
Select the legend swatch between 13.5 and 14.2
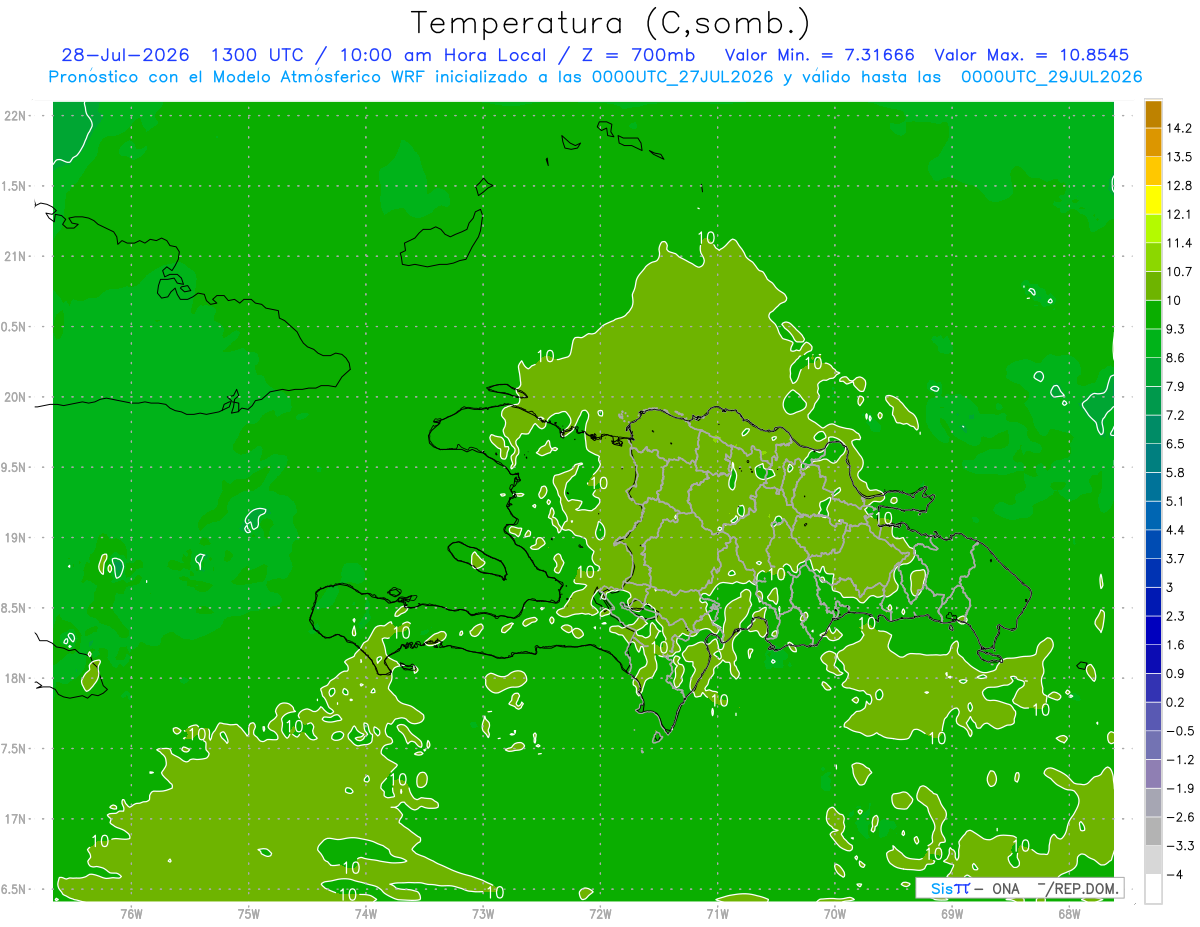point(1153,142)
